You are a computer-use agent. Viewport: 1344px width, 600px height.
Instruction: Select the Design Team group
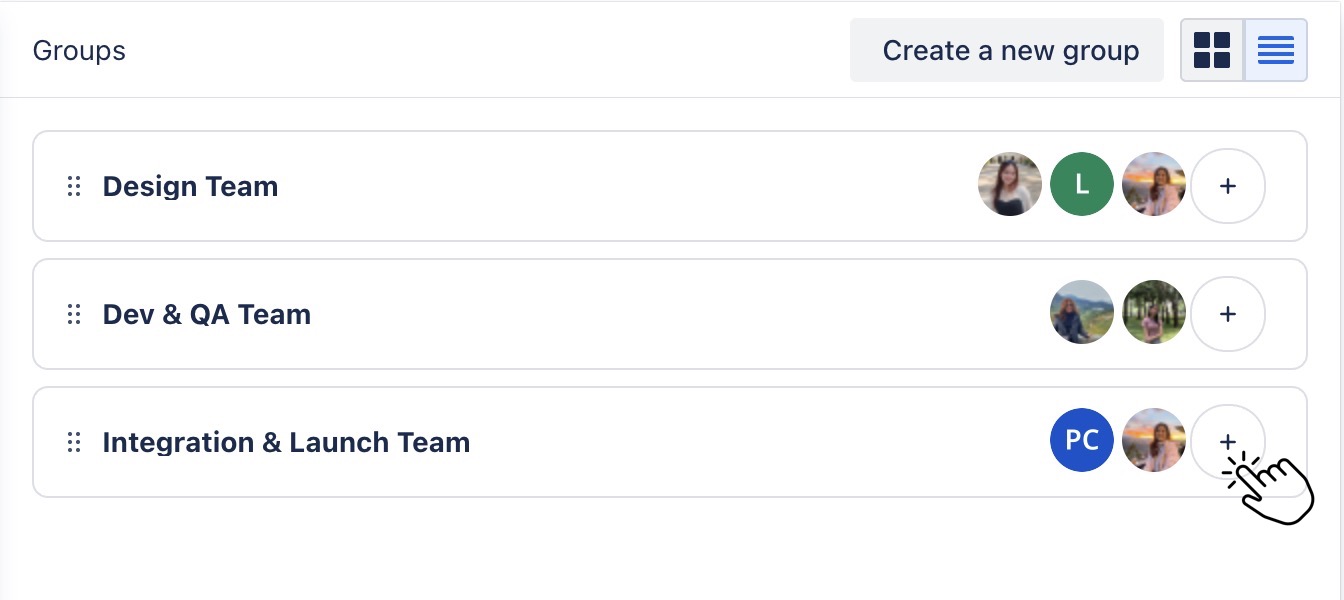pyautogui.click(x=190, y=186)
